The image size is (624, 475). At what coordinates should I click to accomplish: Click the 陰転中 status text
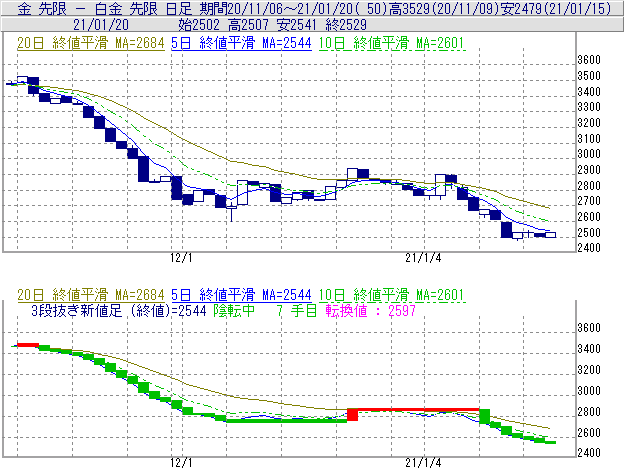(x=234, y=310)
